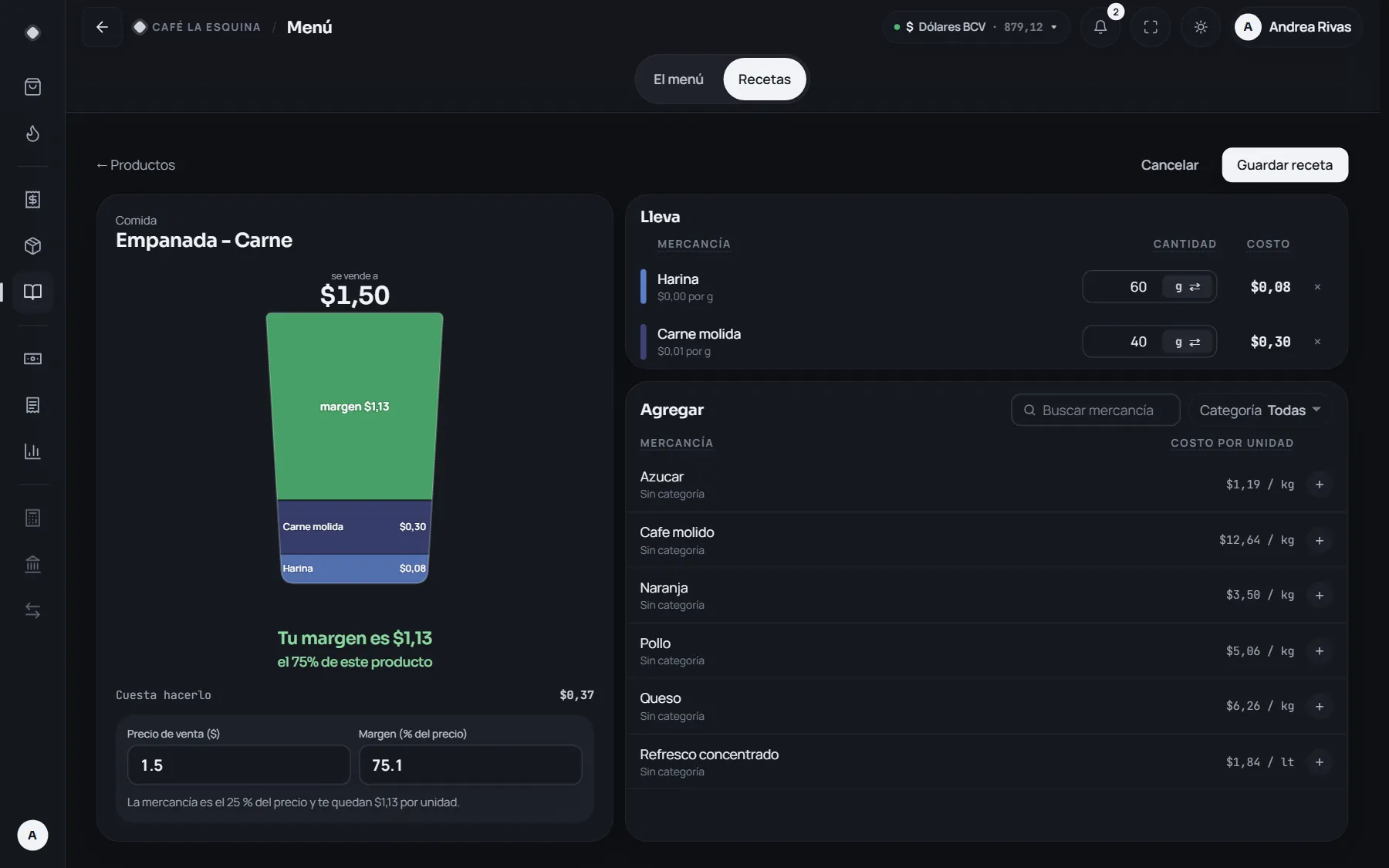Image resolution: width=1389 pixels, height=868 pixels.
Task: Add Naranja to the recipe
Action: point(1319,596)
